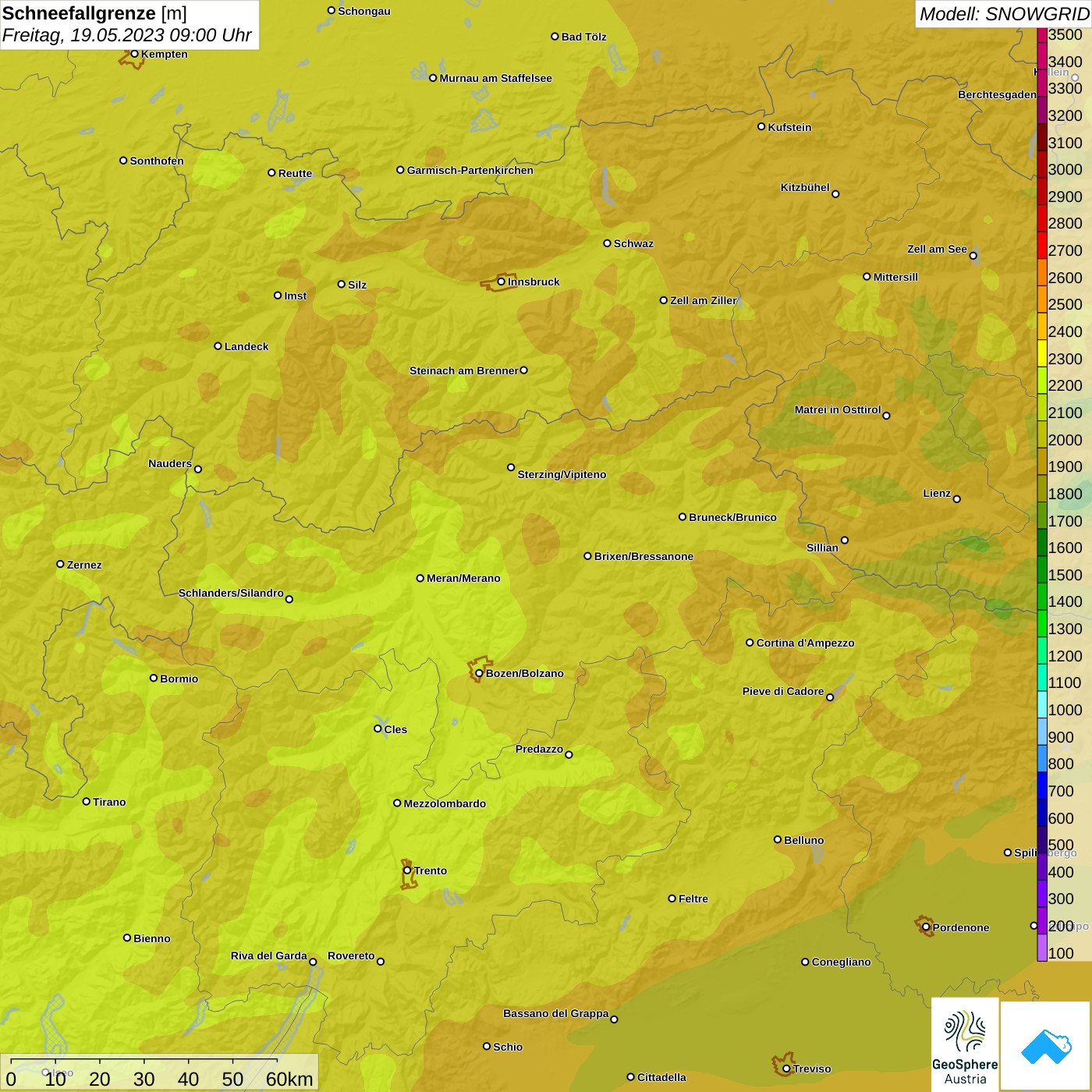1092x1092 pixels.
Task: Click the Belluno location dot
Action: point(777,839)
